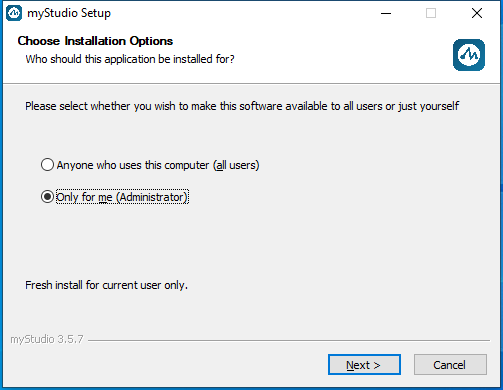
Task: Click the 'Only for me (Administrator)' label text
Action: click(x=122, y=197)
